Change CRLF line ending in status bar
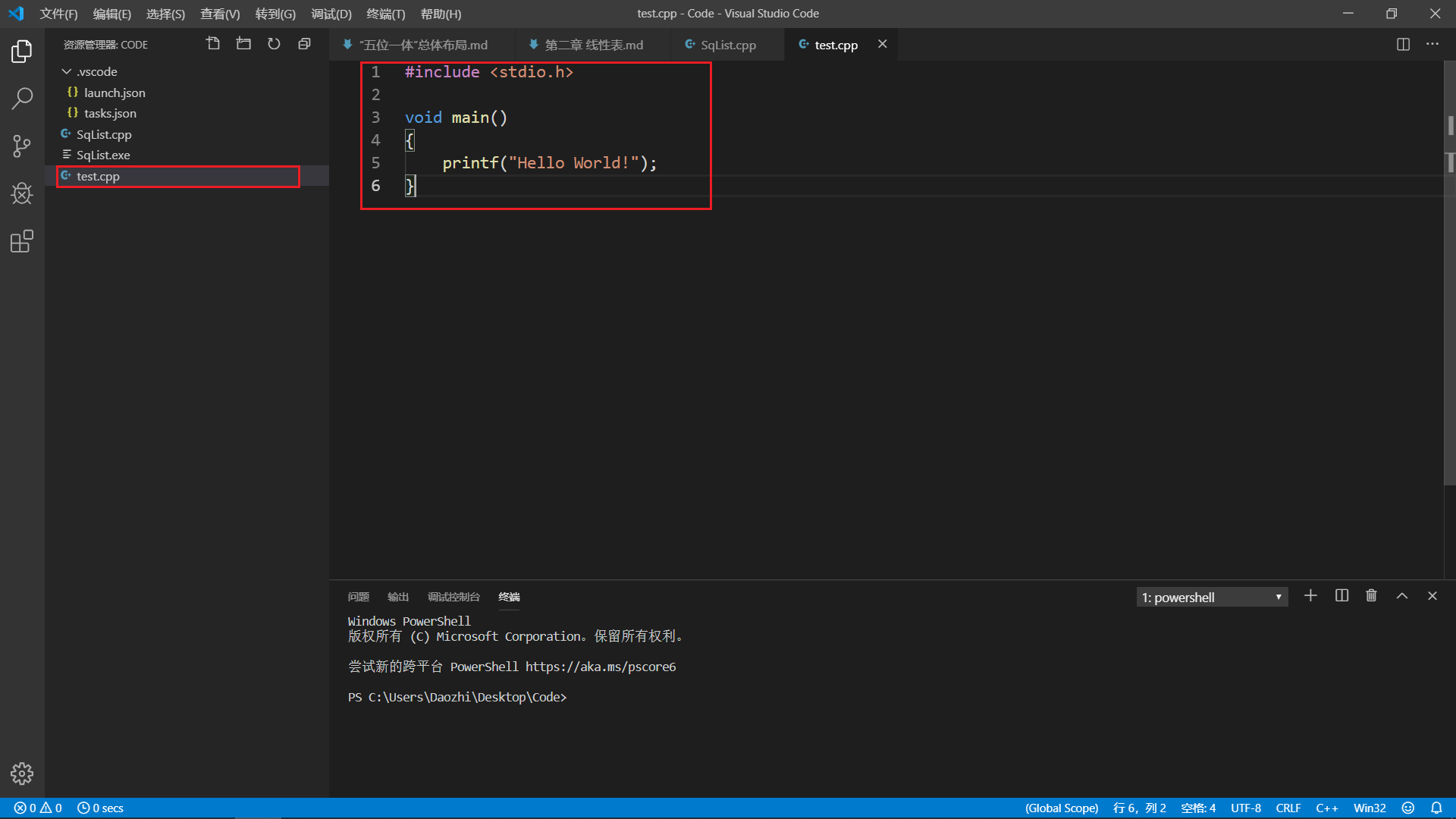This screenshot has width=1456, height=819. [1288, 808]
